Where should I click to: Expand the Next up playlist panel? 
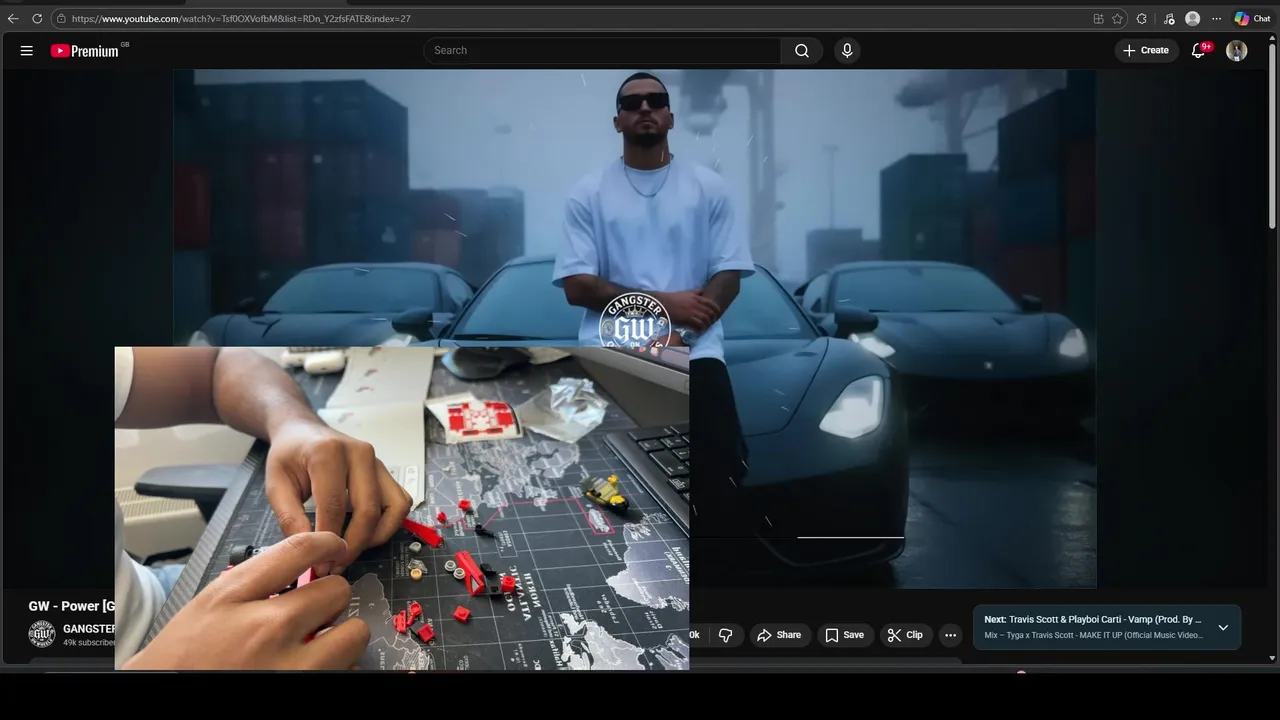(x=1223, y=627)
